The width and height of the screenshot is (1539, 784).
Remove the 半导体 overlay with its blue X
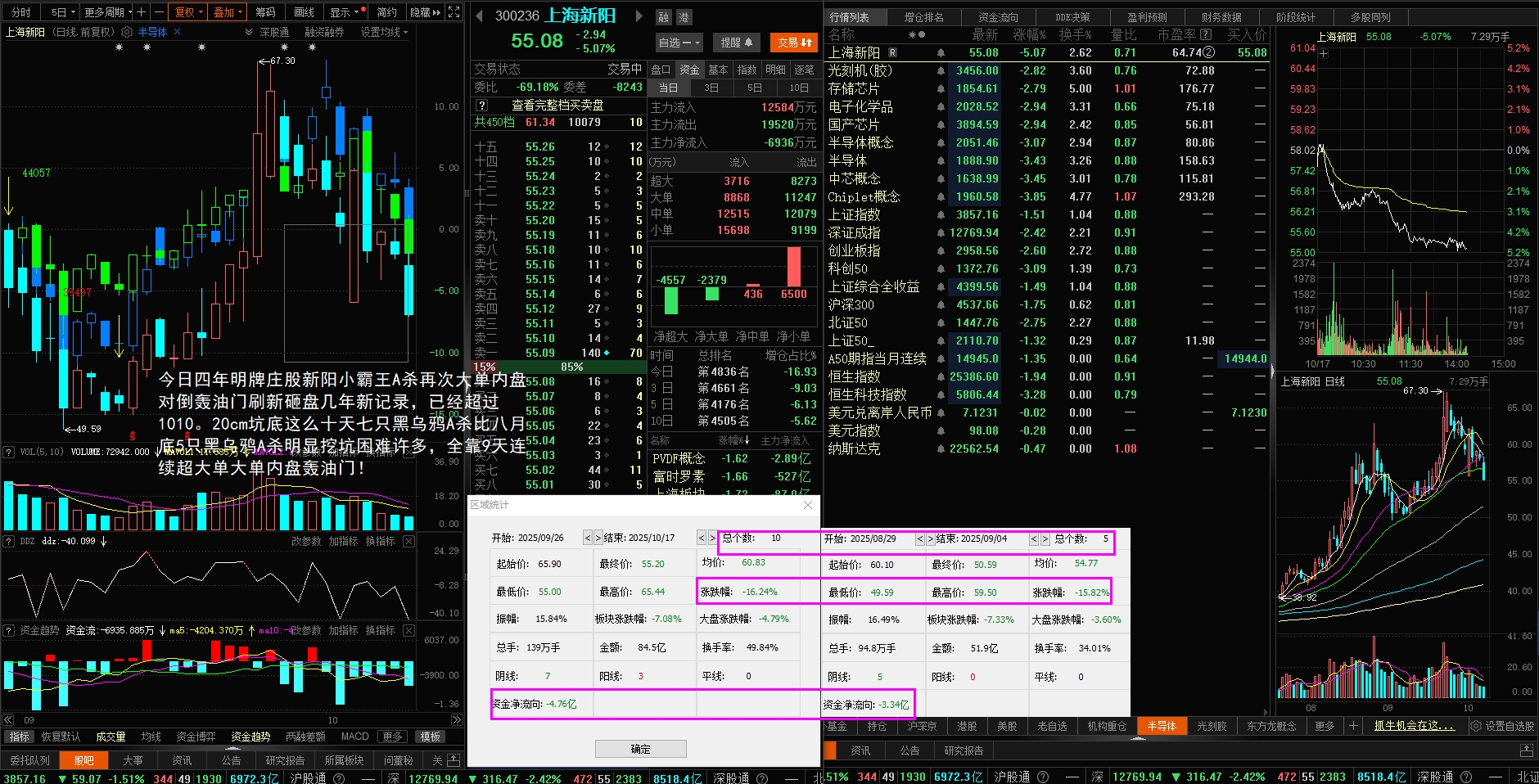tap(177, 32)
